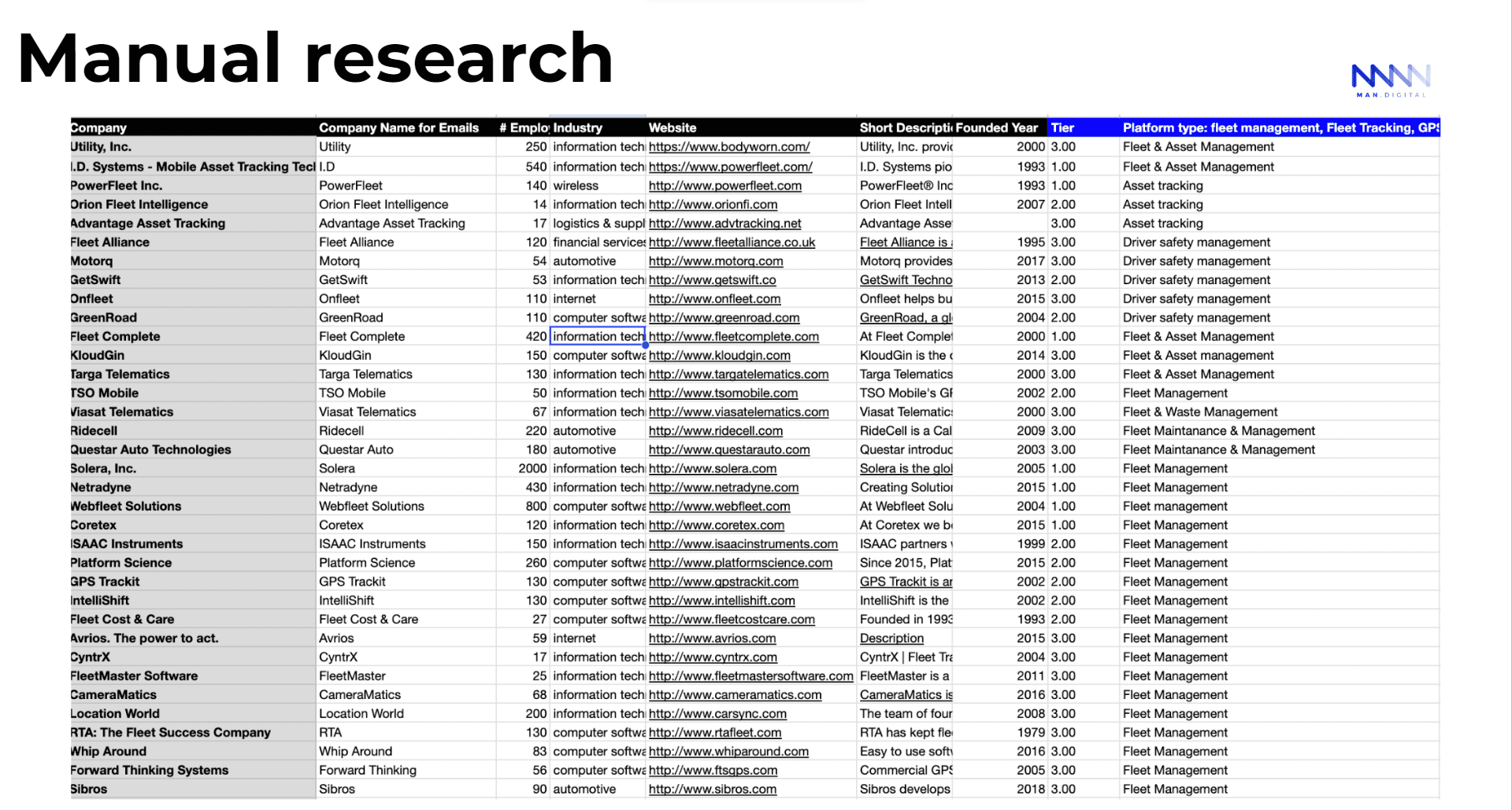Visit the targatelematics.com link
The width and height of the screenshot is (1512, 810).
tap(739, 375)
